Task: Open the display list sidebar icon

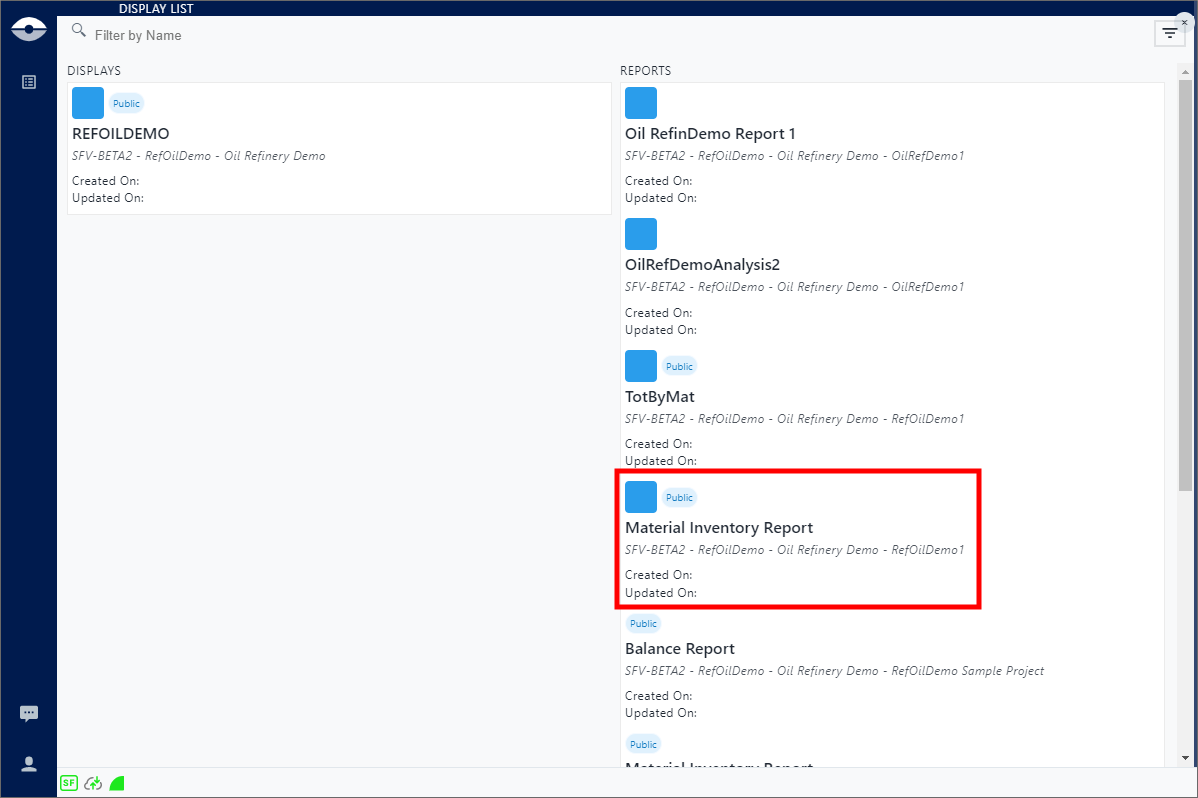Action: 29,82
